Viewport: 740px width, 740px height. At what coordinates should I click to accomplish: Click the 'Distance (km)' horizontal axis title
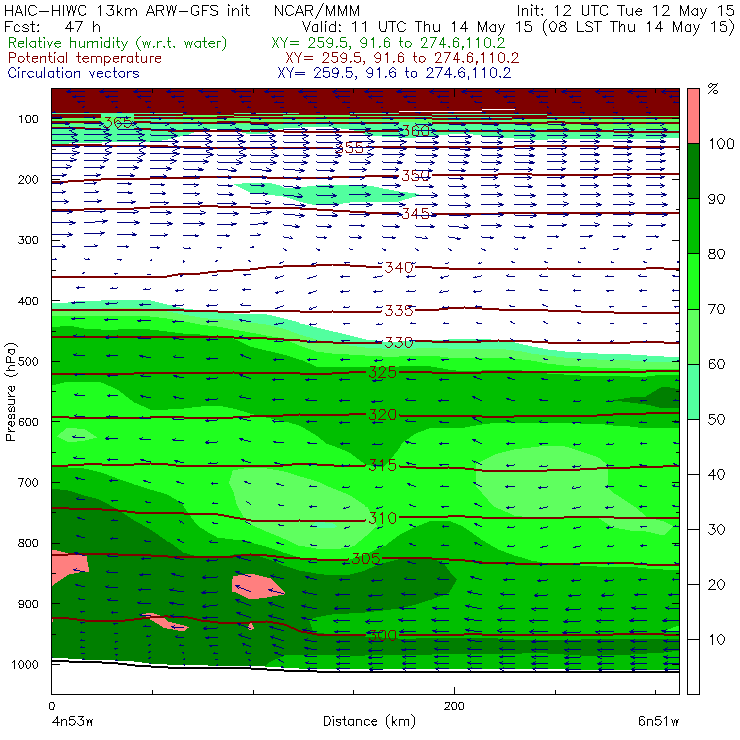pyautogui.click(x=369, y=722)
